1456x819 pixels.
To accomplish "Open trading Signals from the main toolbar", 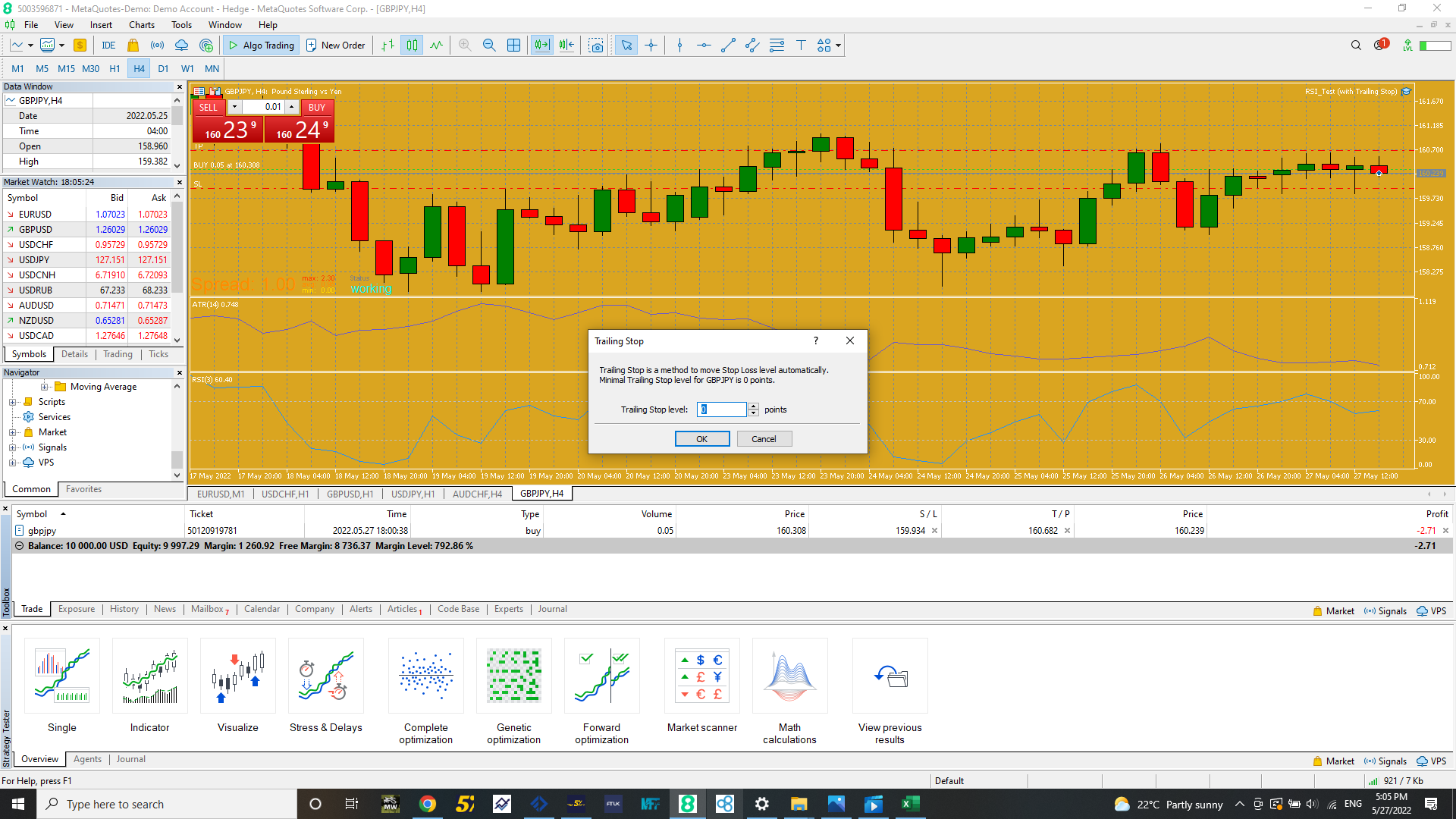I will coord(158,45).
